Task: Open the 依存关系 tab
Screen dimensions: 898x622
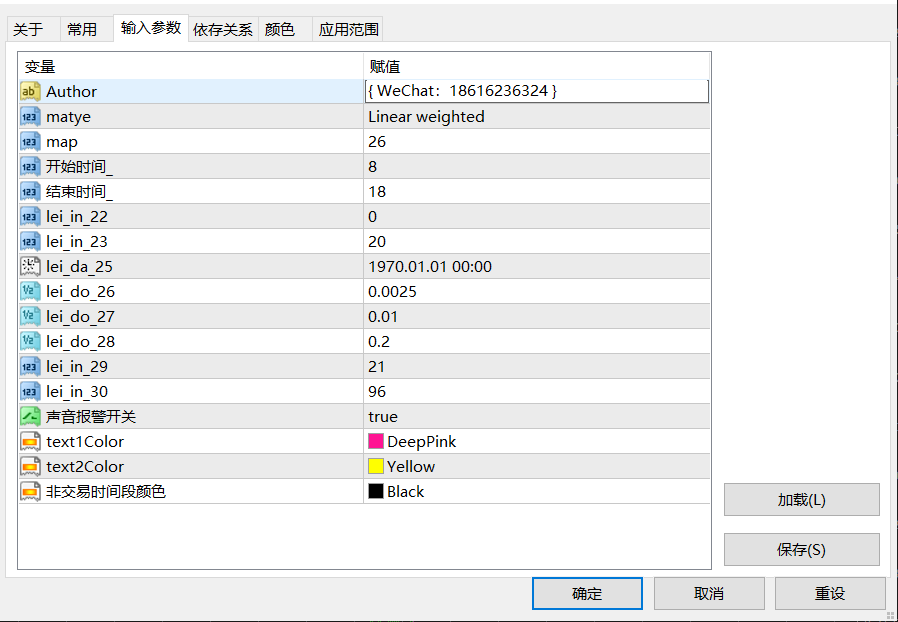Action: click(223, 29)
